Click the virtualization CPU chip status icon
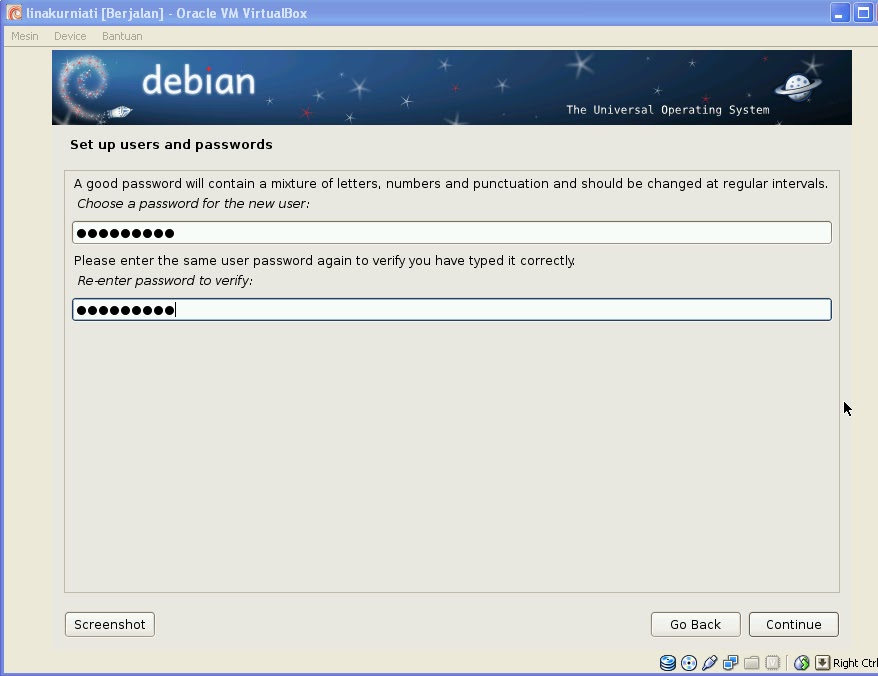 pos(772,663)
